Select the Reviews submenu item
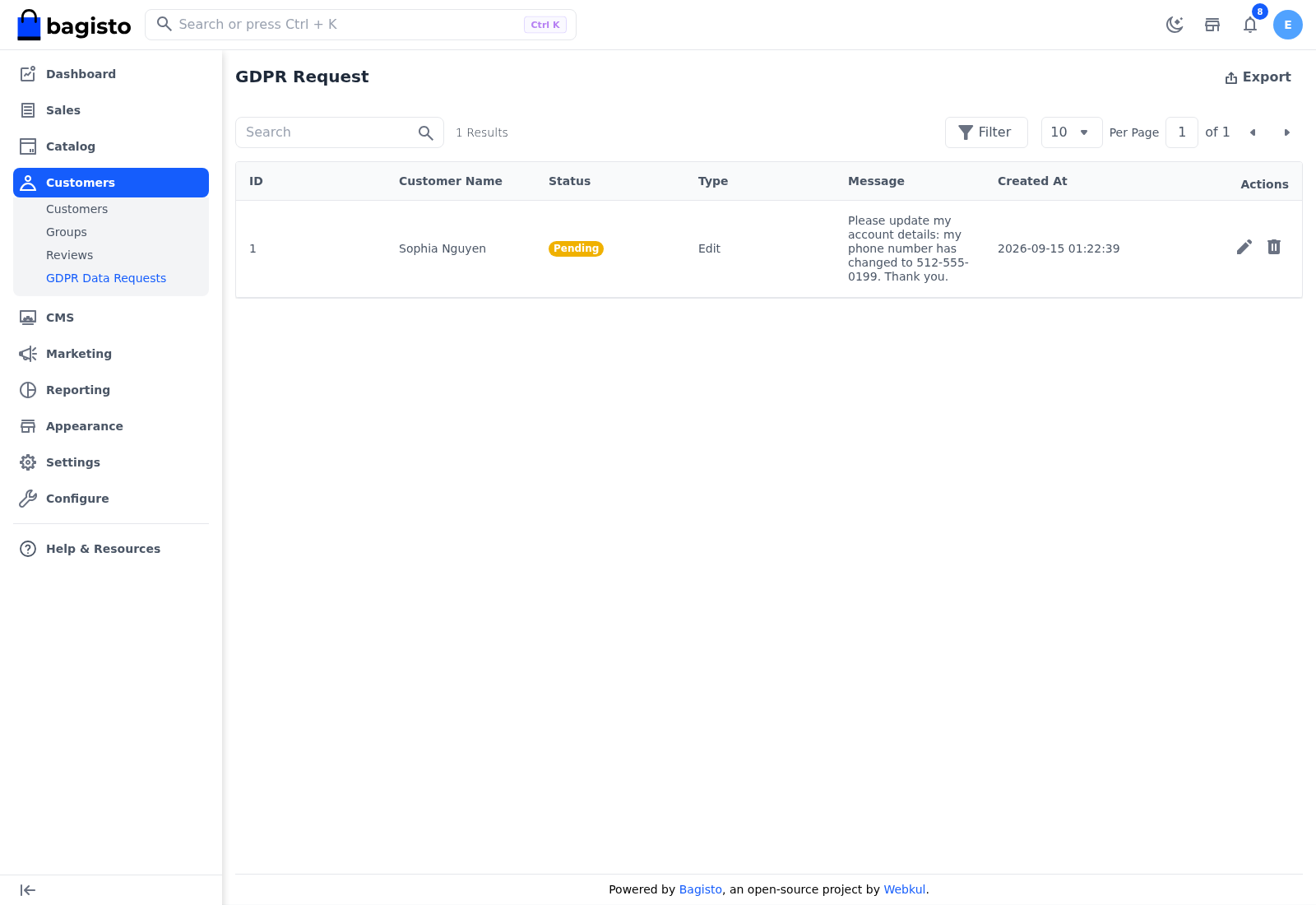 click(x=69, y=255)
